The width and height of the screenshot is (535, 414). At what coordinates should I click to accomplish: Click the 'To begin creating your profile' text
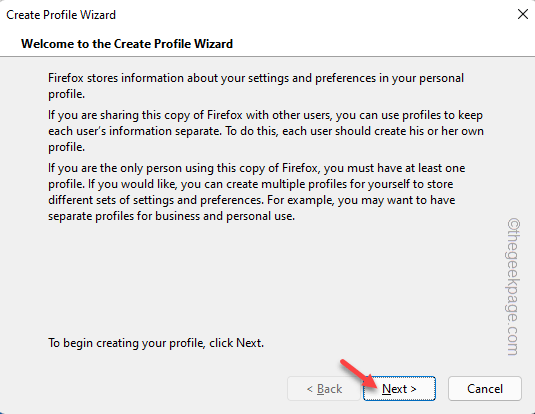156,343
